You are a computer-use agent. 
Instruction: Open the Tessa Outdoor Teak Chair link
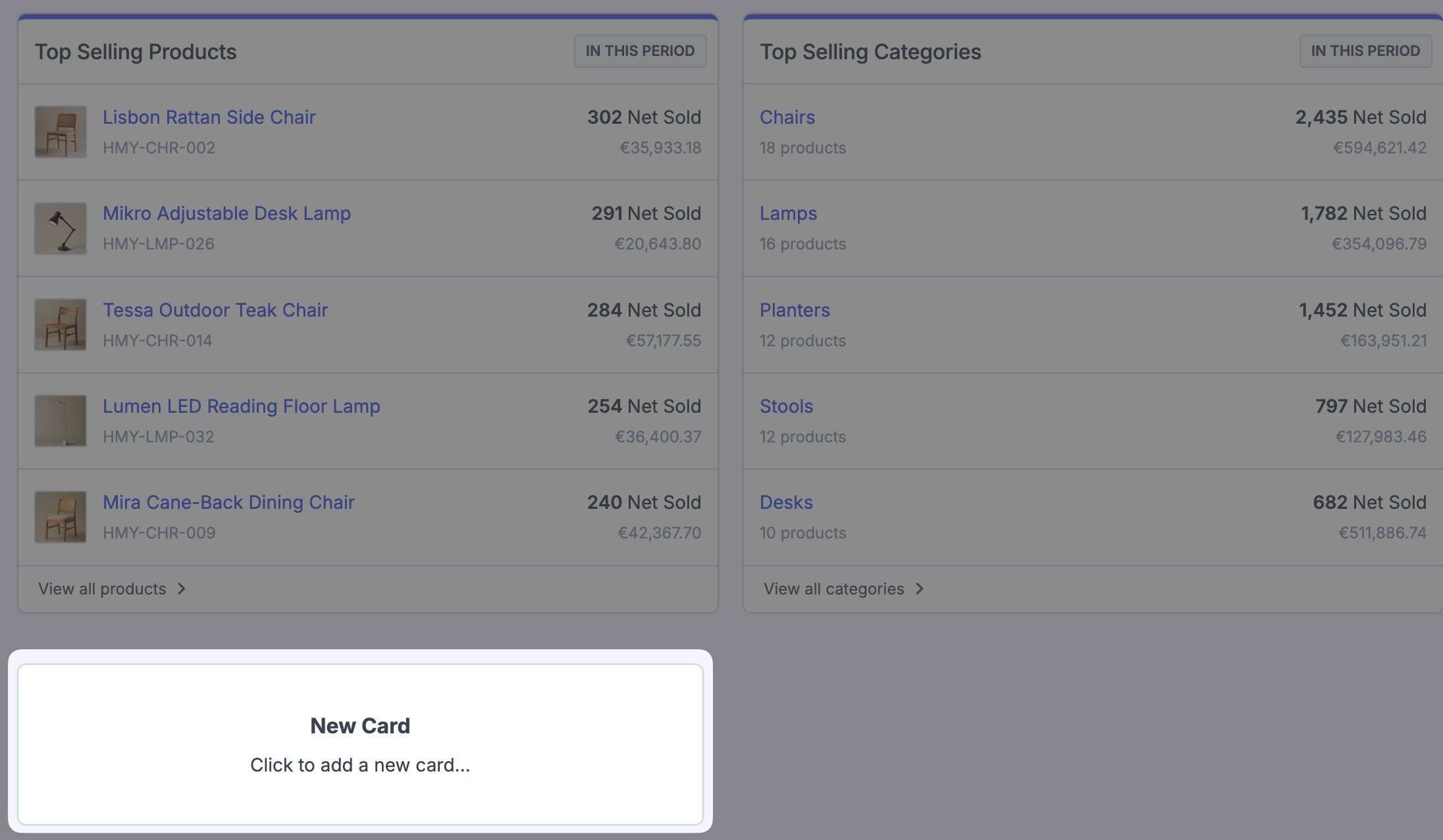pyautogui.click(x=215, y=310)
